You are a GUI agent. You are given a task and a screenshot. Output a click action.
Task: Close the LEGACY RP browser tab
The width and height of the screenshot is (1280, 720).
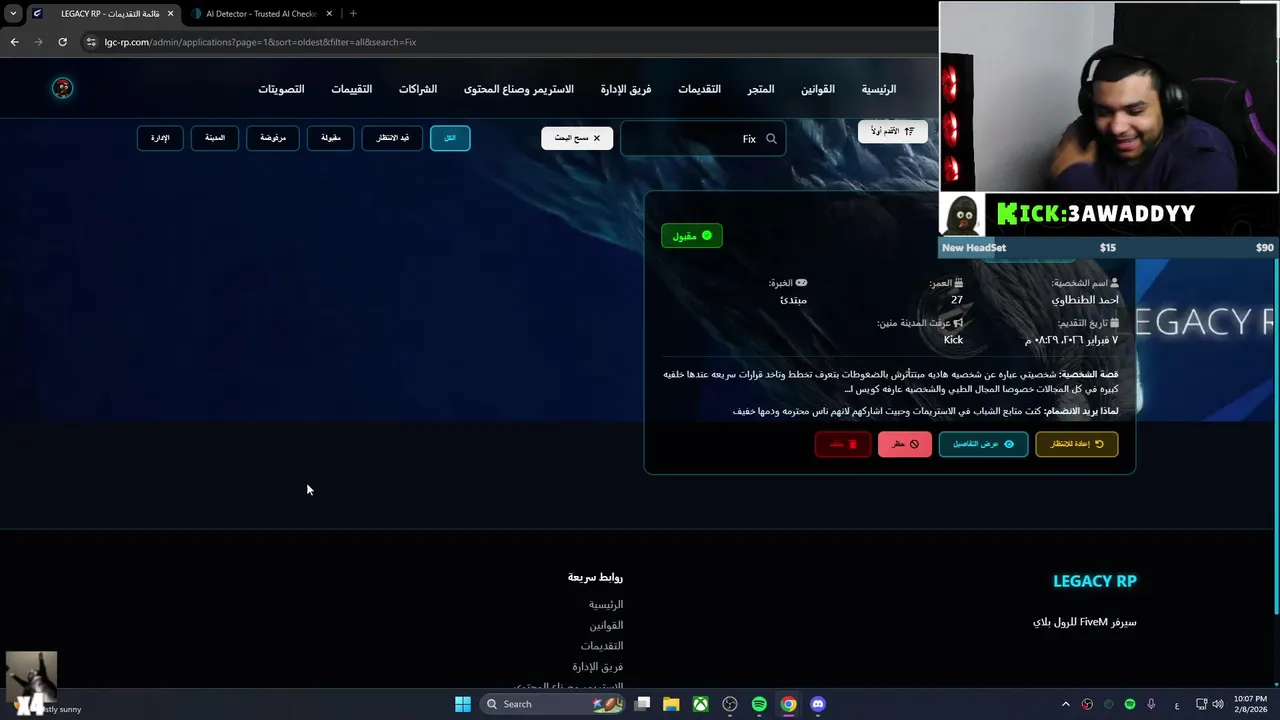tap(170, 14)
